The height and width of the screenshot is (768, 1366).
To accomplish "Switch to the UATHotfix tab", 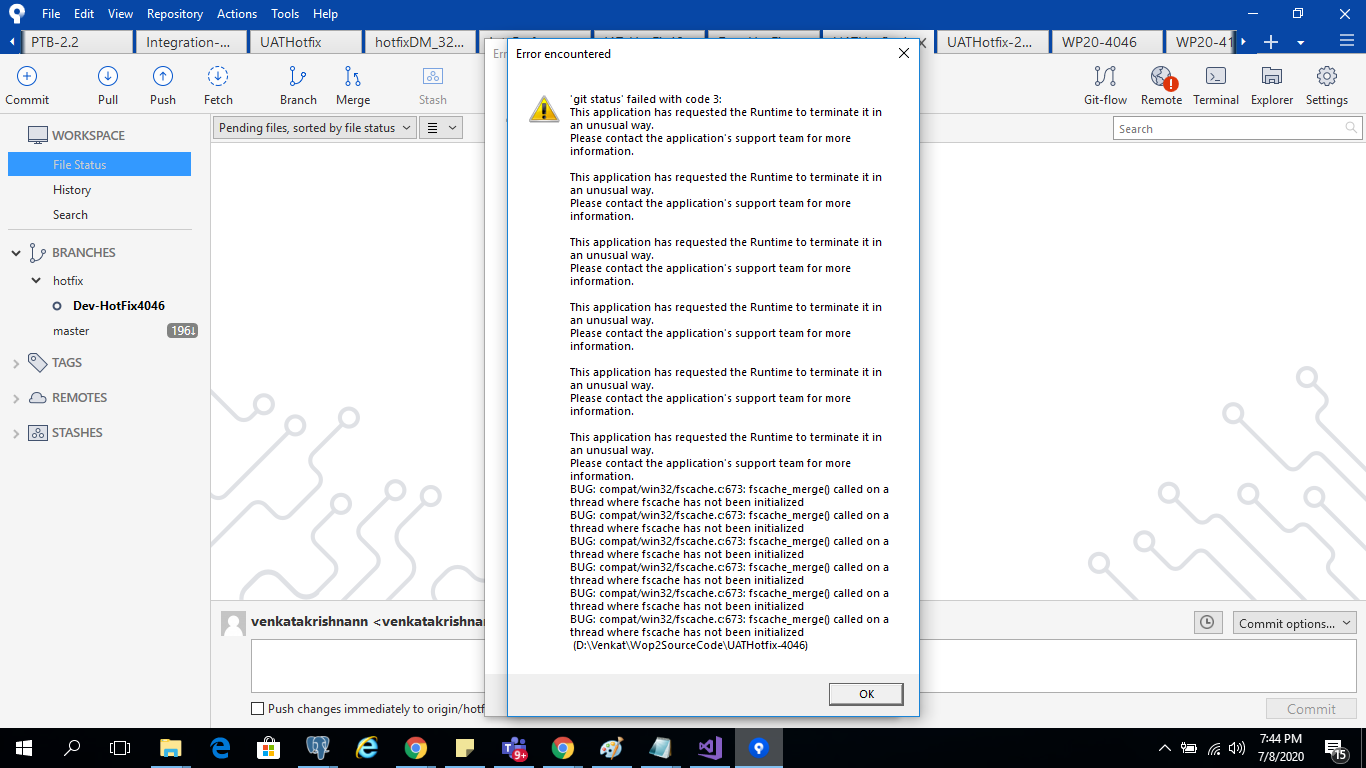I will pos(305,42).
